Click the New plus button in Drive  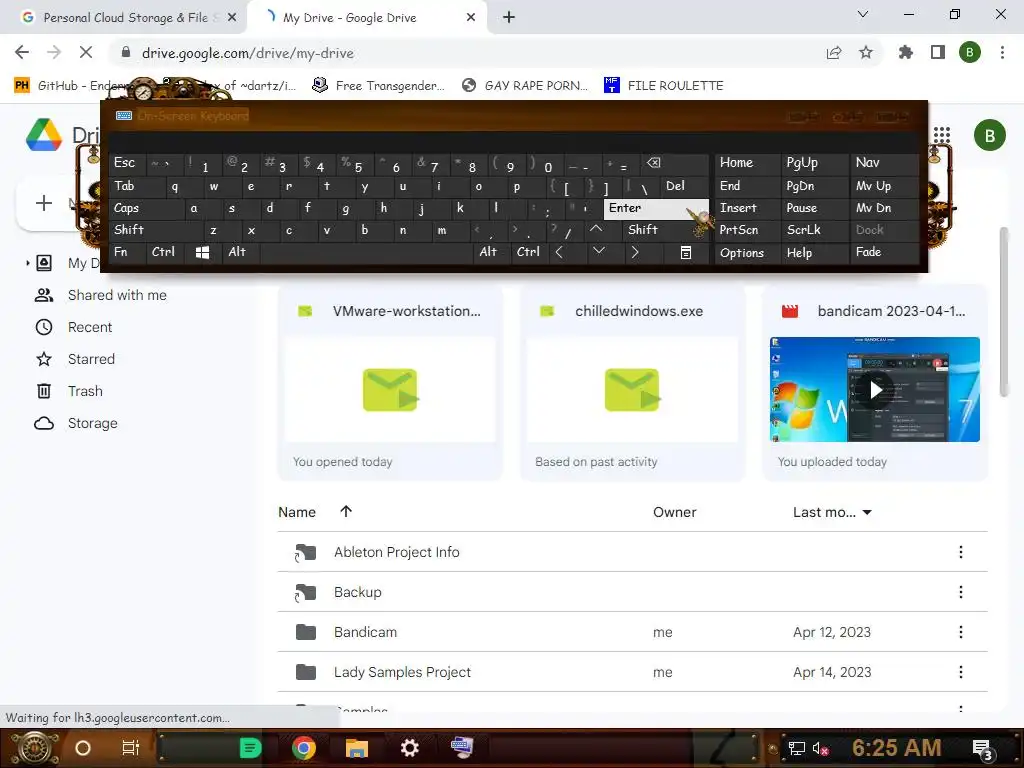tap(44, 203)
